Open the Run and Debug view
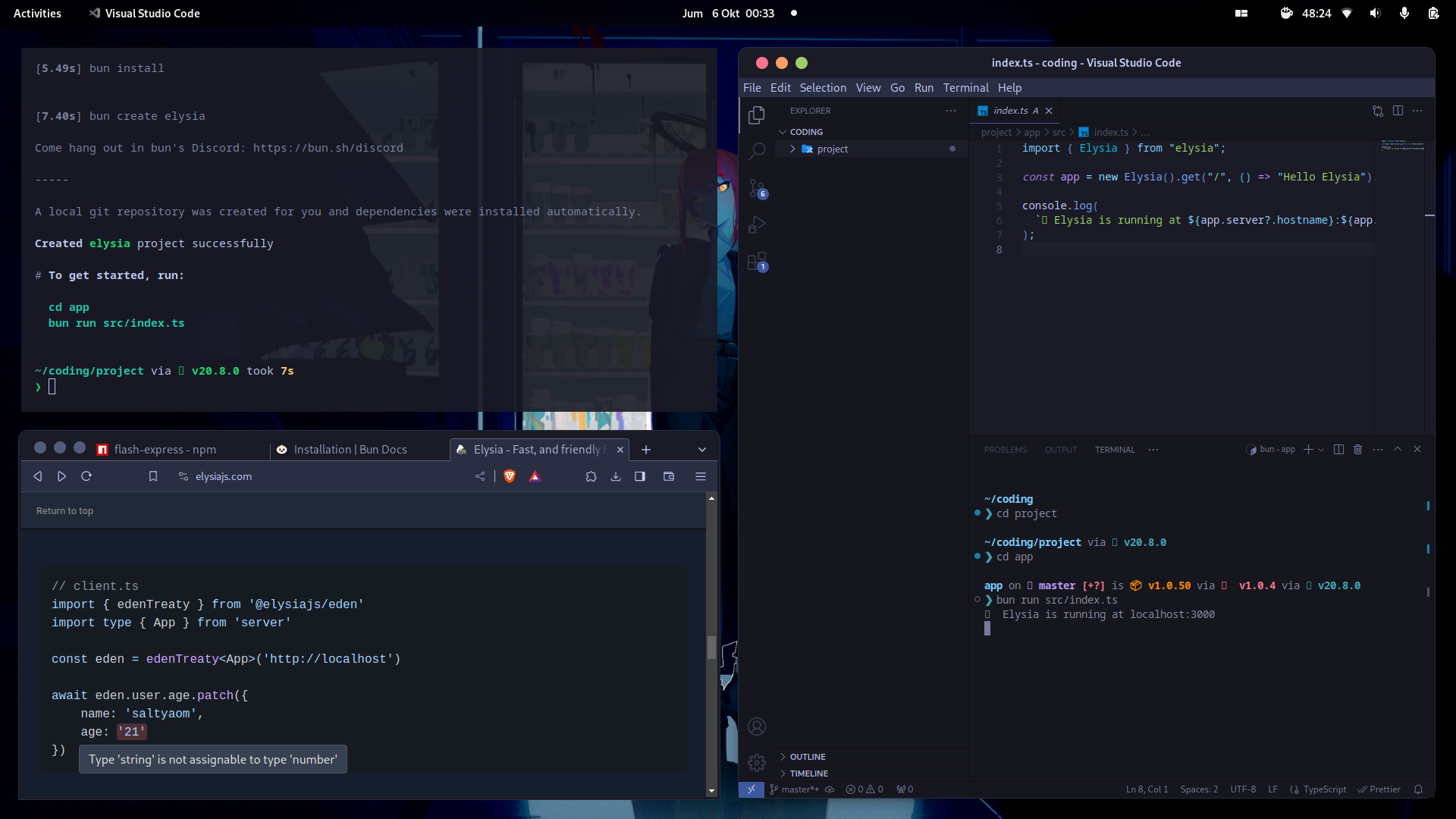 click(758, 224)
